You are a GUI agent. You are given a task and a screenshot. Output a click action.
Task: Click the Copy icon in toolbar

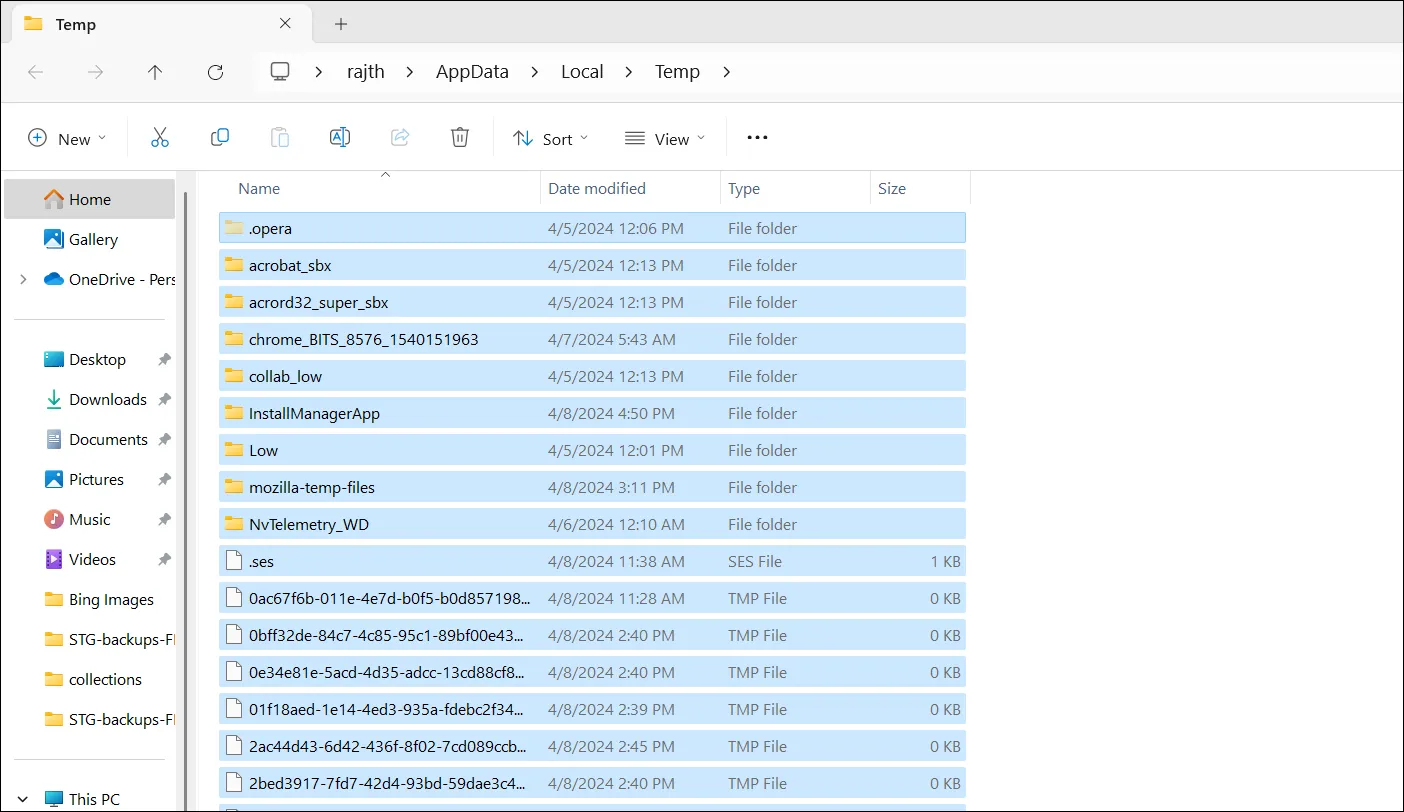tap(220, 138)
